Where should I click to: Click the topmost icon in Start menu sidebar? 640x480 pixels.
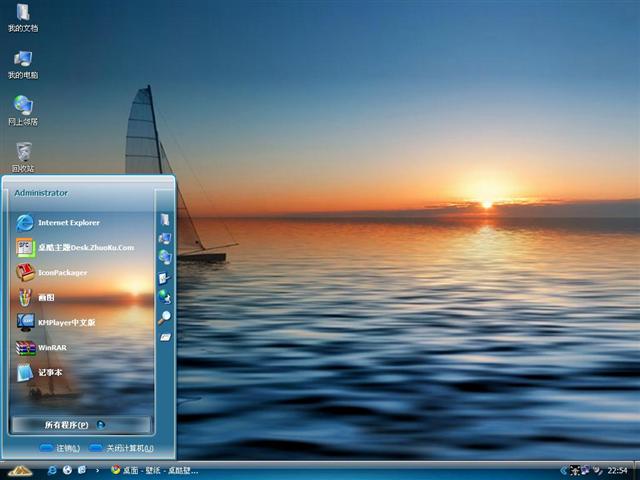click(165, 220)
